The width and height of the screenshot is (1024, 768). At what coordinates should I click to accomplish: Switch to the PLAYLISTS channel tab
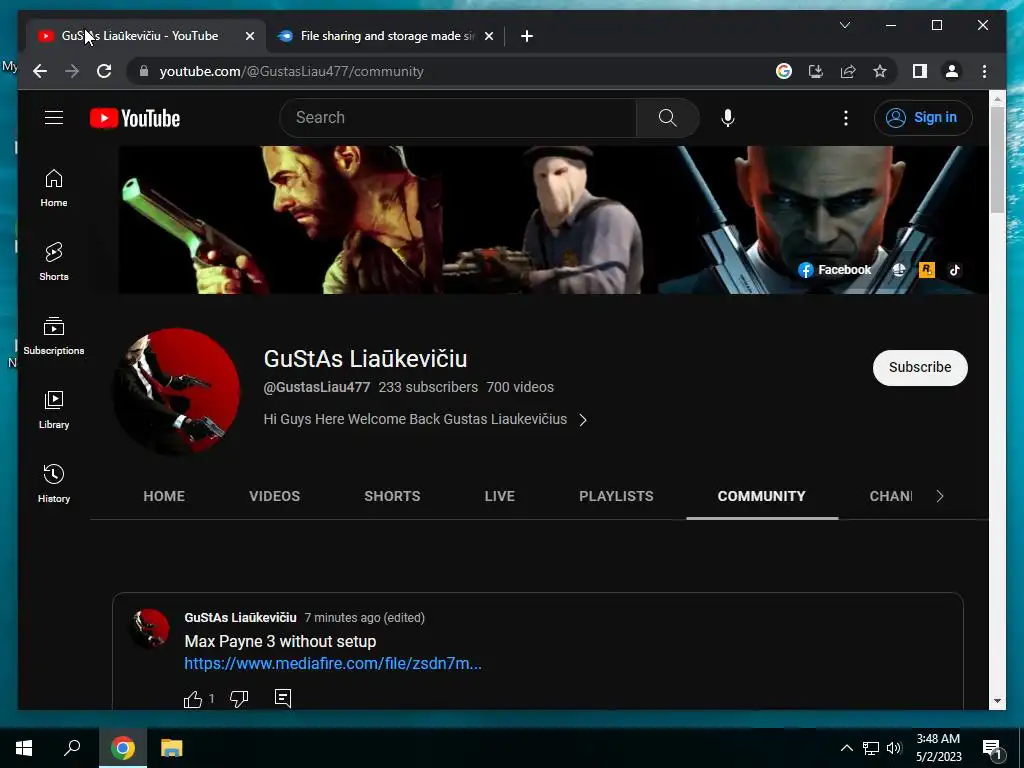coord(616,496)
